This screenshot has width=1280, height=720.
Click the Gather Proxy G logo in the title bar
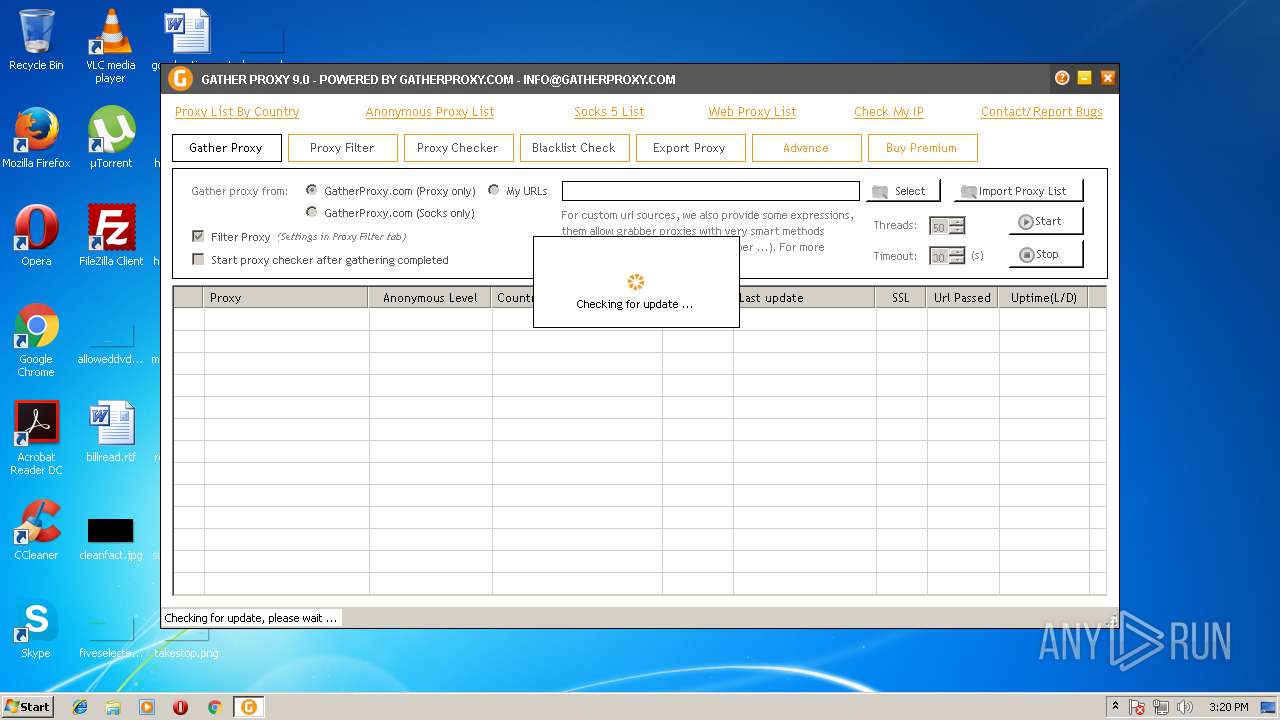click(180, 79)
